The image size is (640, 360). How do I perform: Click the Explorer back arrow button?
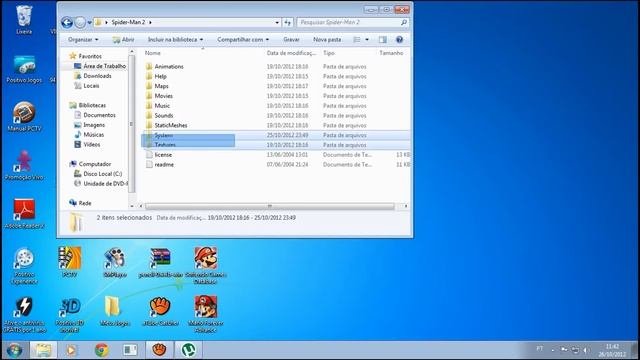[x=67, y=22]
